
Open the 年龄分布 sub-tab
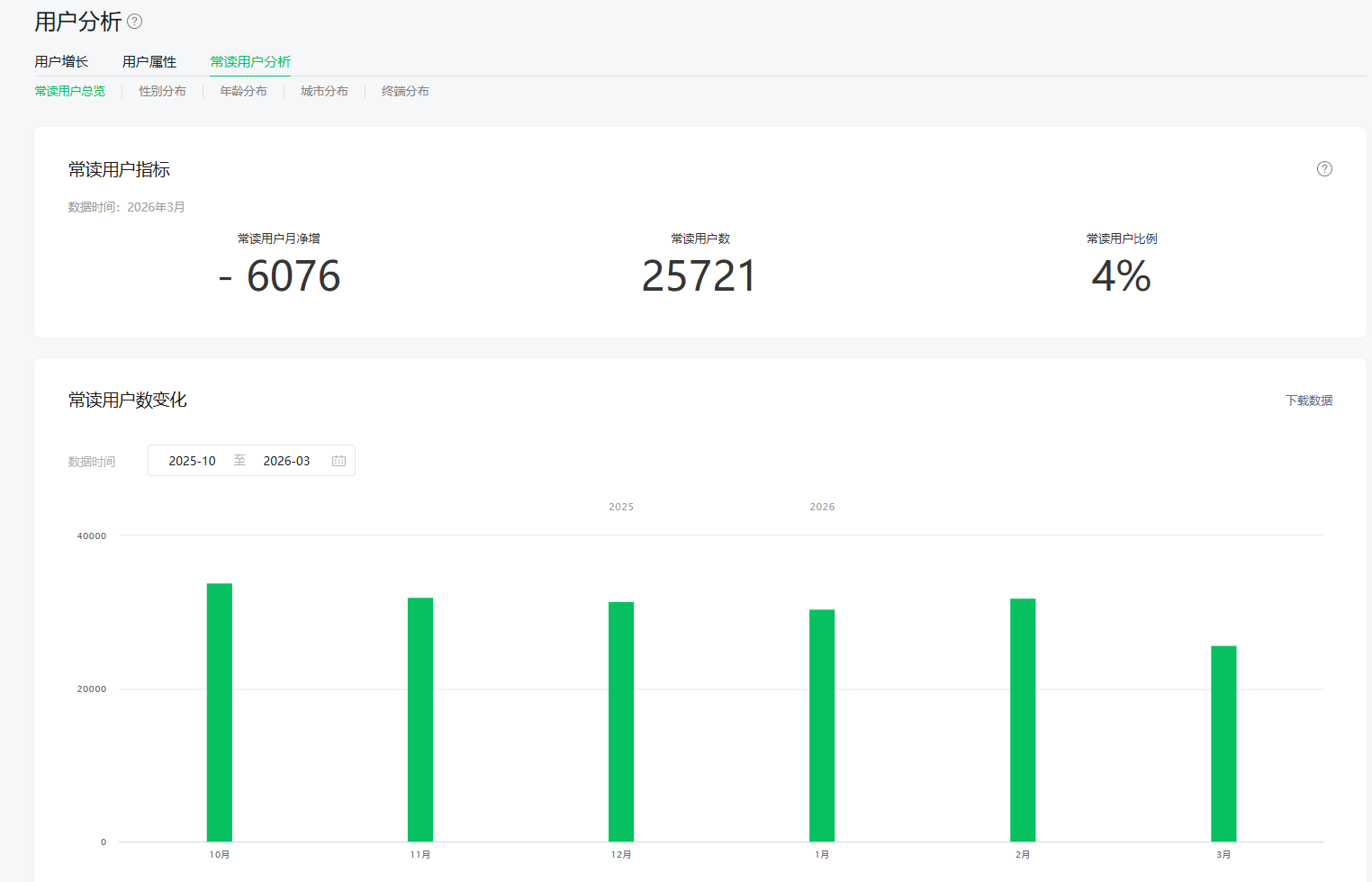coord(243,92)
